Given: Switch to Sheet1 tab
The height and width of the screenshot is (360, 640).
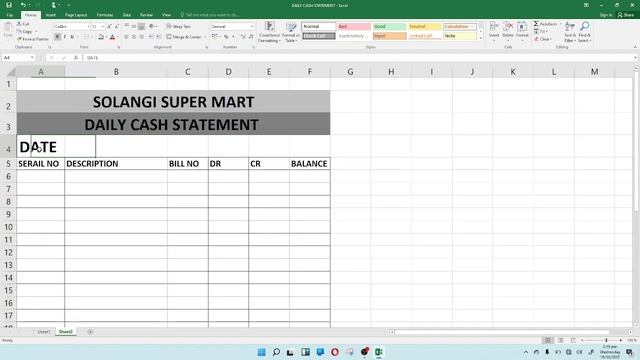Looking at the screenshot, I should coord(44,332).
